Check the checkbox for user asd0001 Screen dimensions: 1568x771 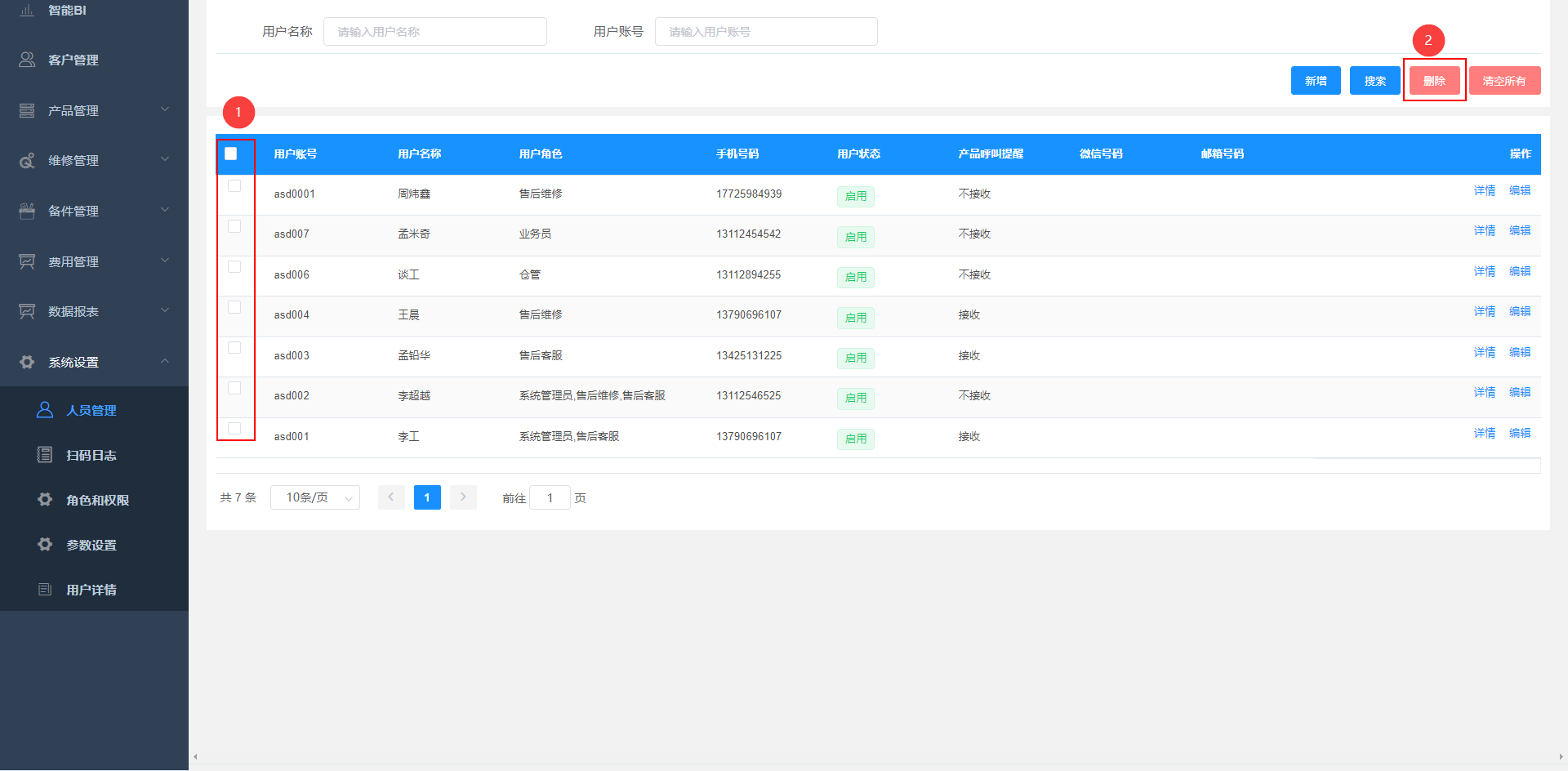coord(234,186)
